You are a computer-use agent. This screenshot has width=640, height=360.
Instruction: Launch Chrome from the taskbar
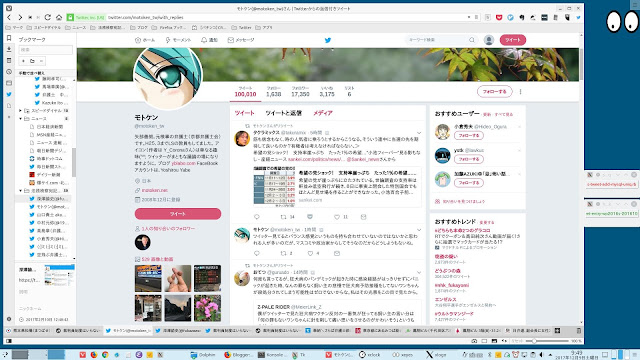point(105,355)
